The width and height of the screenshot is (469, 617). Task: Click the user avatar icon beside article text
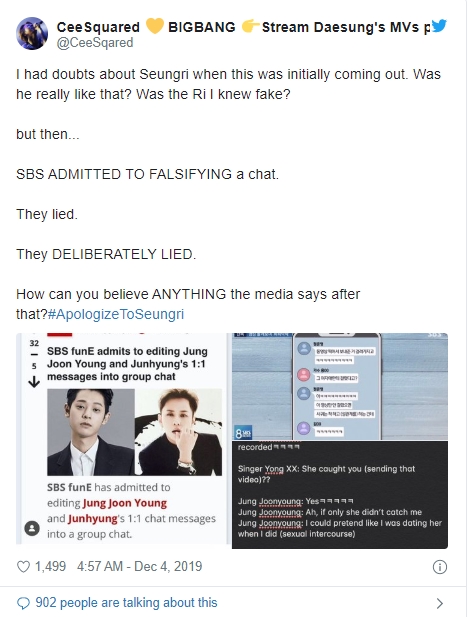click(32, 528)
